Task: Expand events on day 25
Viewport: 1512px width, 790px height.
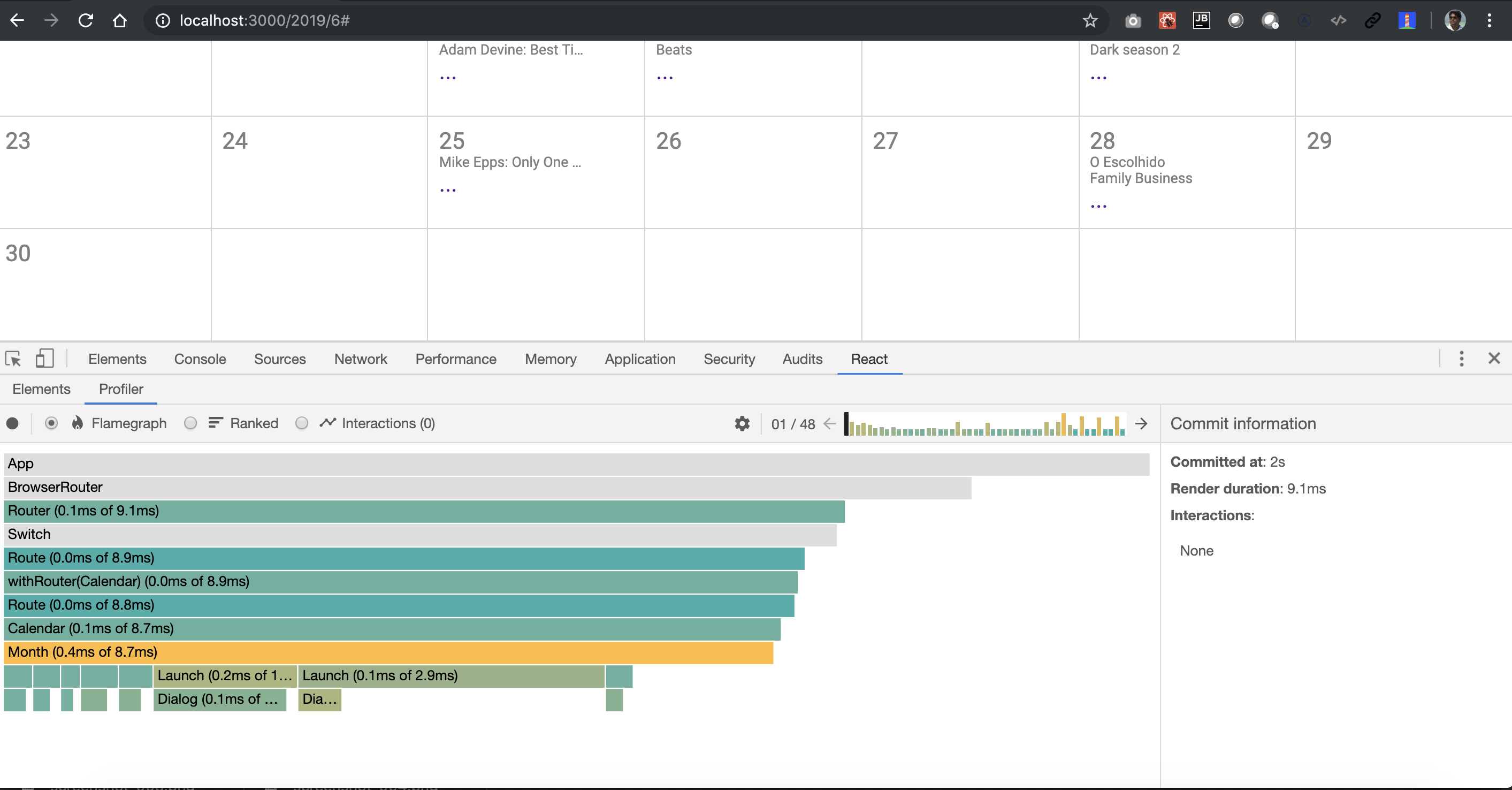Action: click(448, 191)
